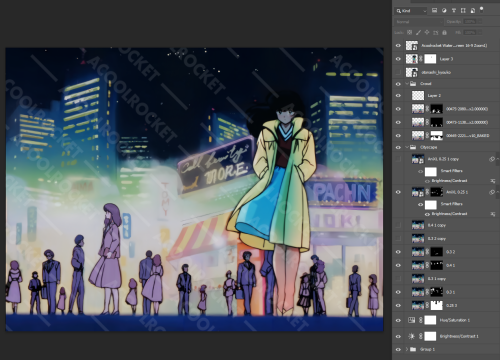The image size is (500, 360).
Task: Hide Brightness/Contrast 1 adjustment layer
Action: pos(398,336)
